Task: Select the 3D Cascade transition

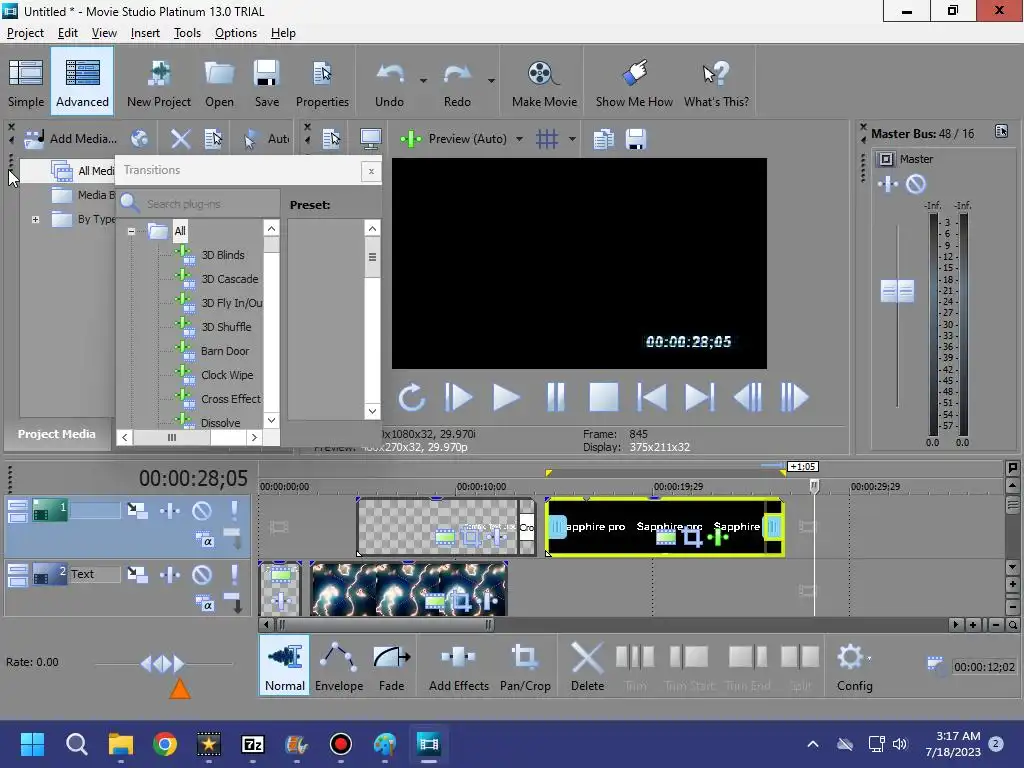Action: pos(229,279)
